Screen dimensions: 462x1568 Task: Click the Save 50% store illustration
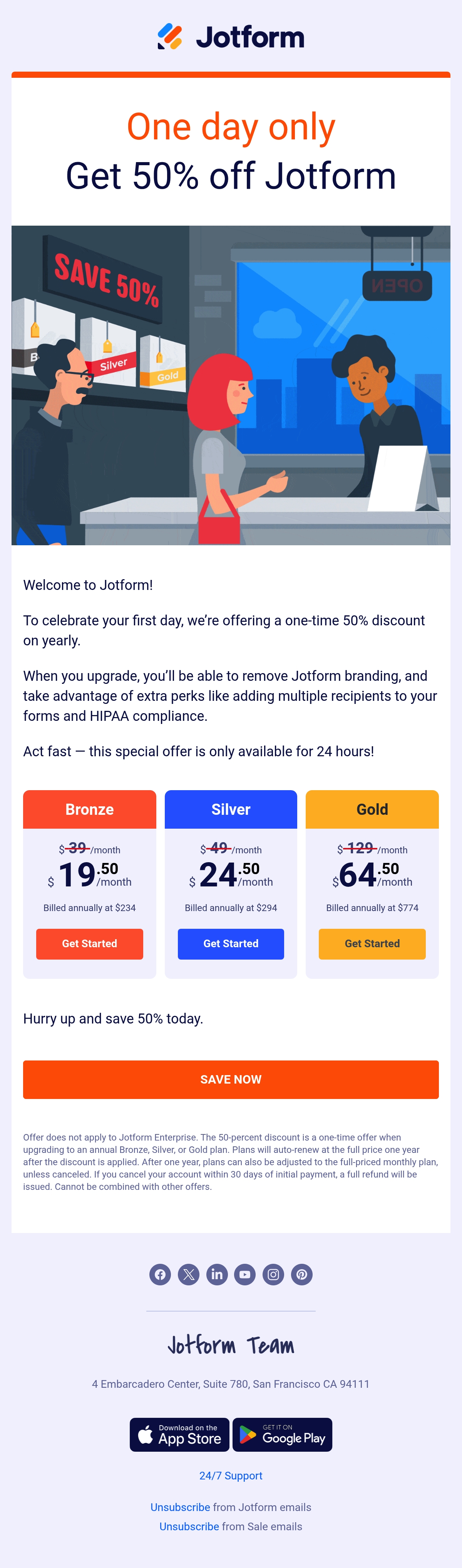[231, 385]
